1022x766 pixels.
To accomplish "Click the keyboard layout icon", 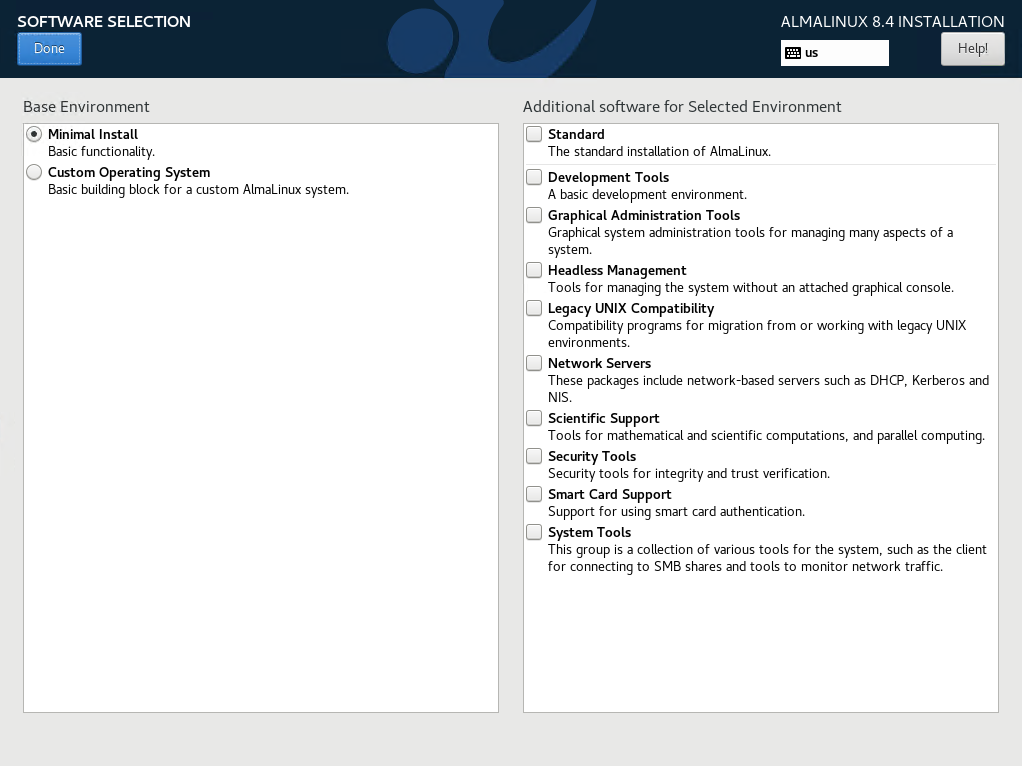I will pos(793,53).
